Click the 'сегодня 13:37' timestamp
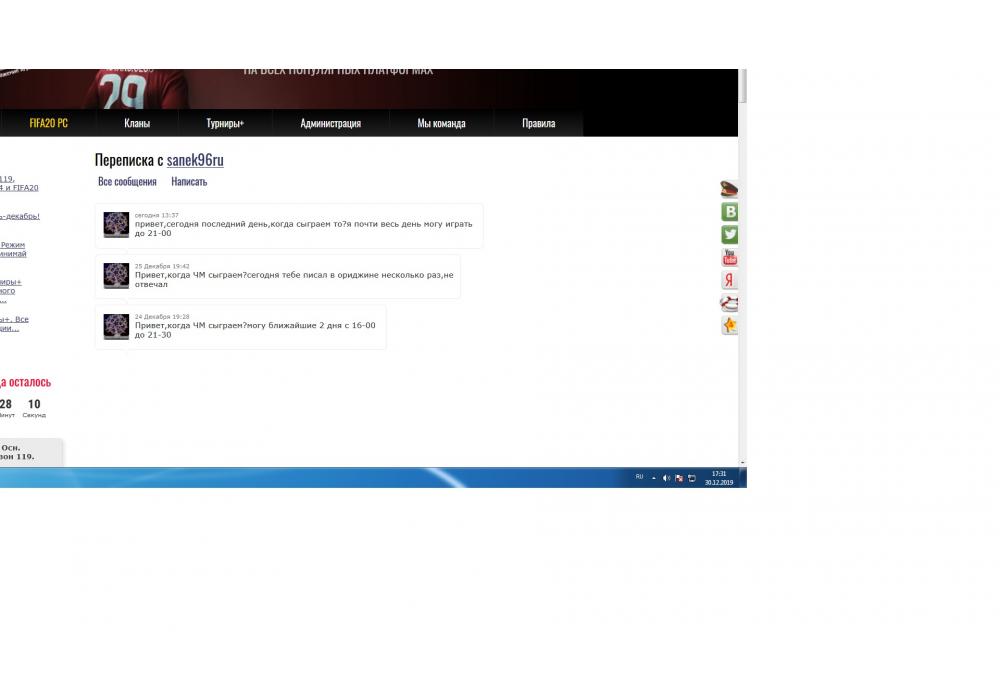 click(x=157, y=215)
